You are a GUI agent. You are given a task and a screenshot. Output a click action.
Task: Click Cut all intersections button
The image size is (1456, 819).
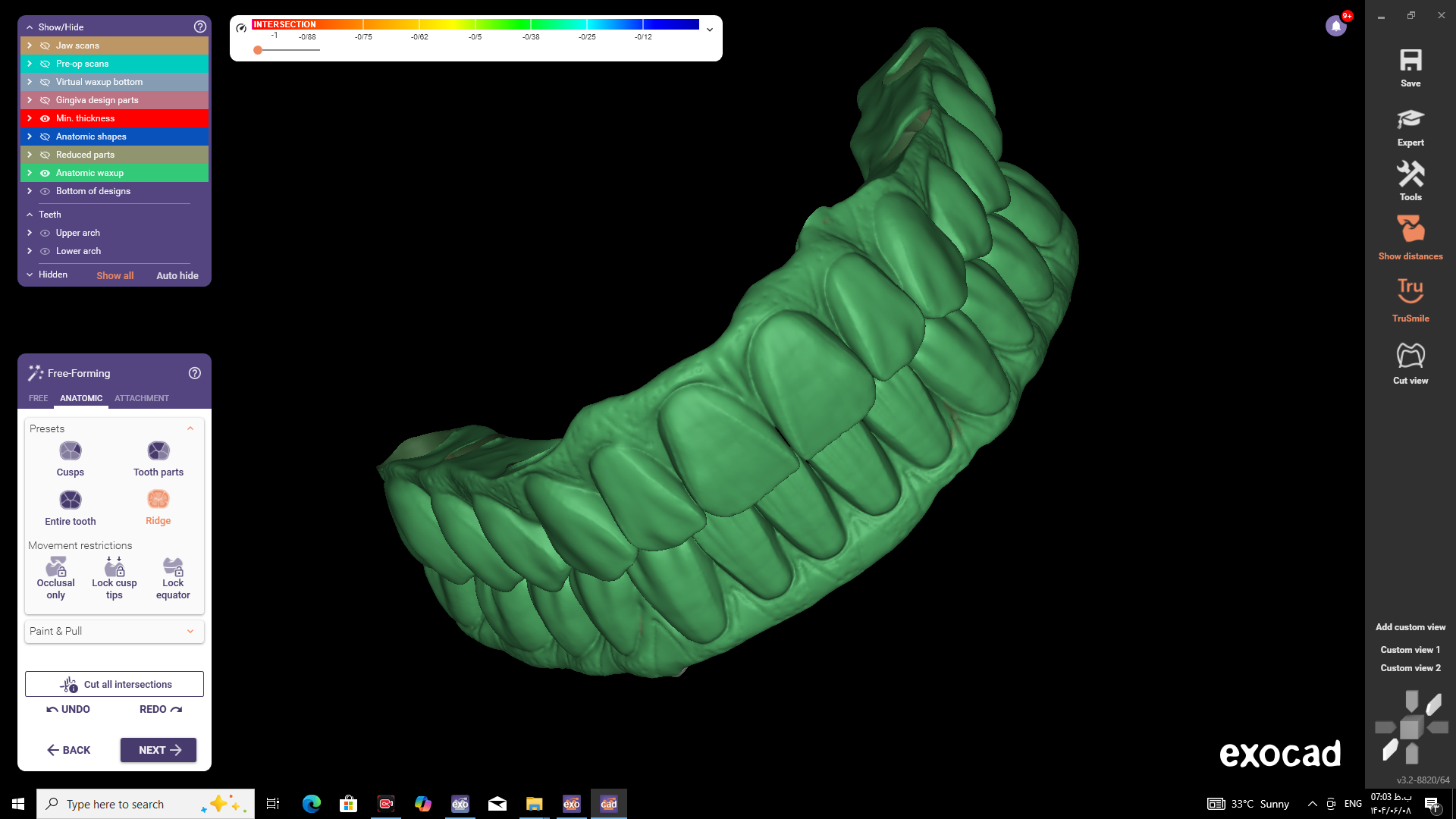tap(115, 684)
